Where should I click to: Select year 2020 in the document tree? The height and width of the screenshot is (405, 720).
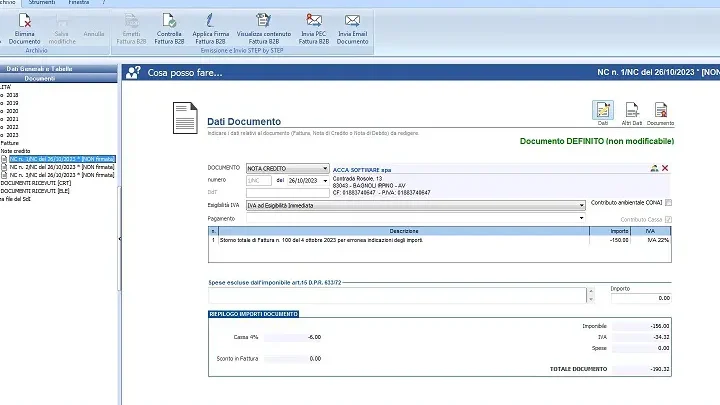click(12, 111)
